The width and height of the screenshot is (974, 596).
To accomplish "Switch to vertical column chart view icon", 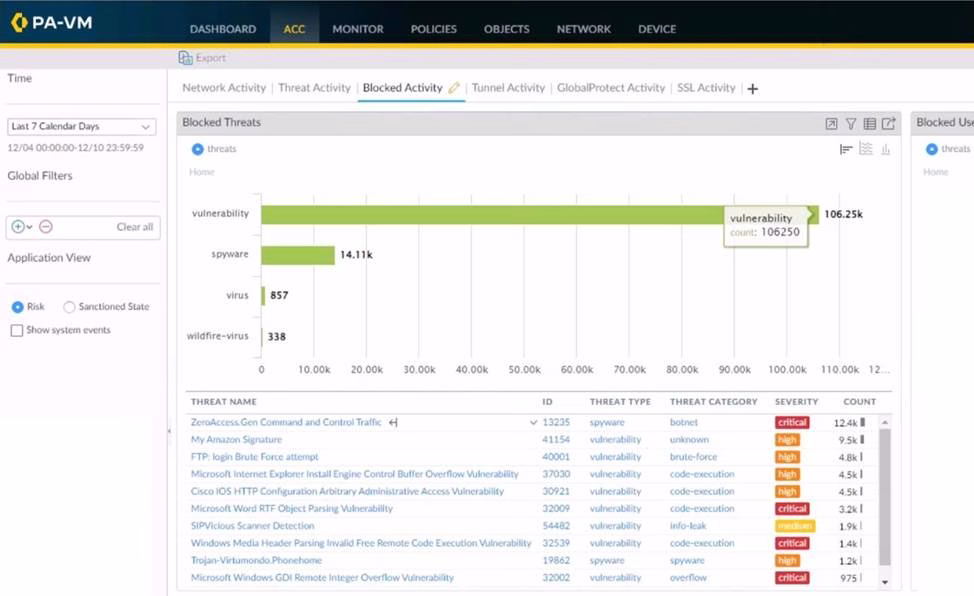I will point(886,149).
